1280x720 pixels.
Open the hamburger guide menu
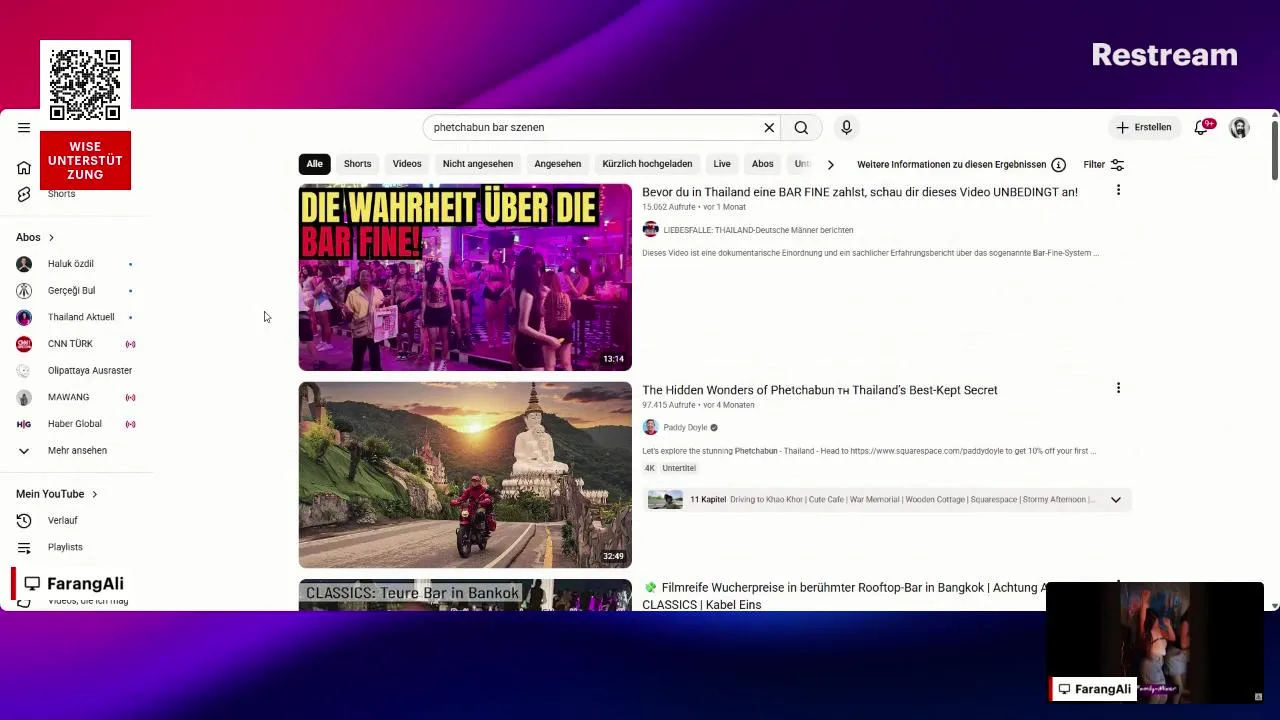(x=24, y=127)
